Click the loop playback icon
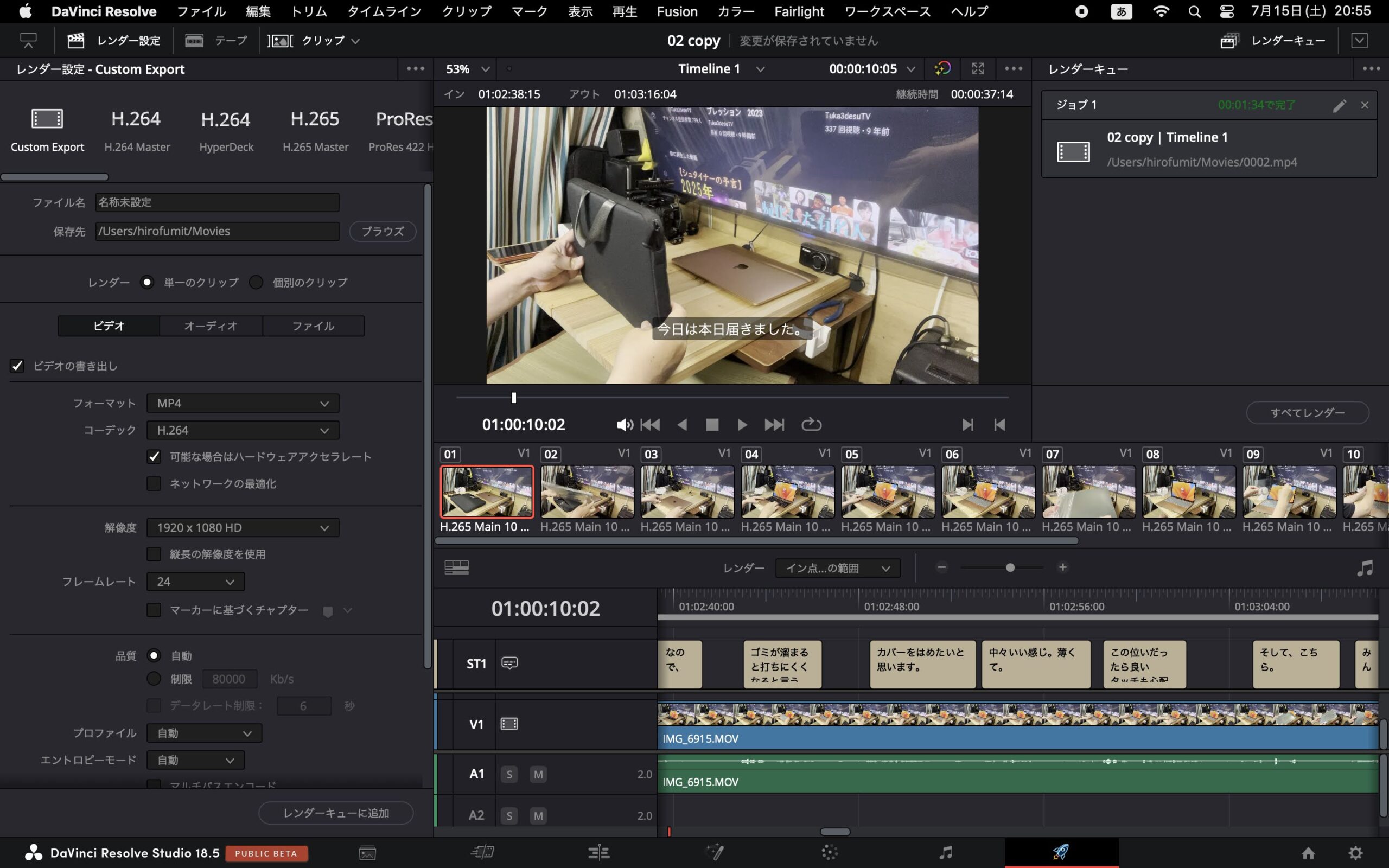The width and height of the screenshot is (1389, 868). (811, 425)
